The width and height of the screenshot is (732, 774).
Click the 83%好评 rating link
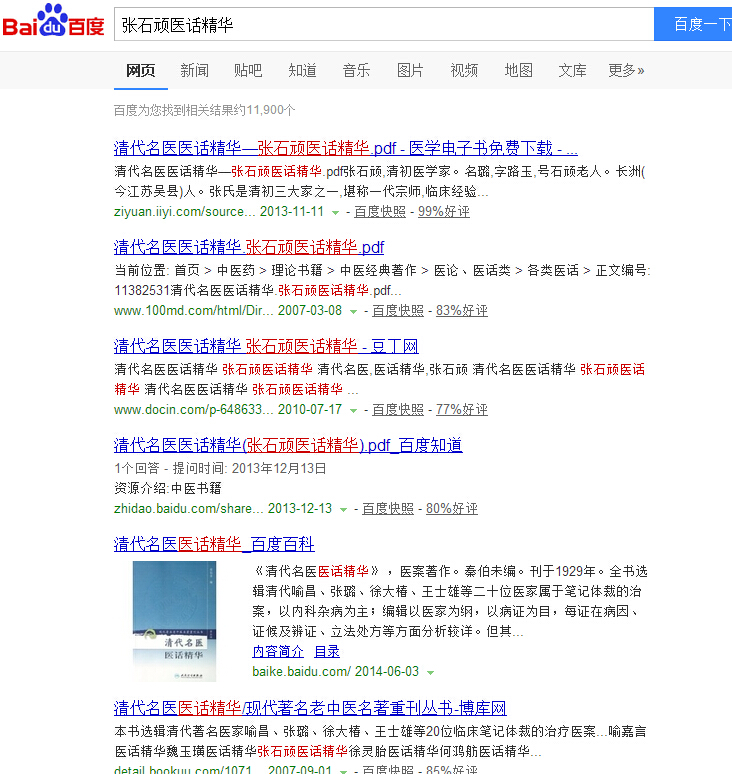click(x=462, y=310)
